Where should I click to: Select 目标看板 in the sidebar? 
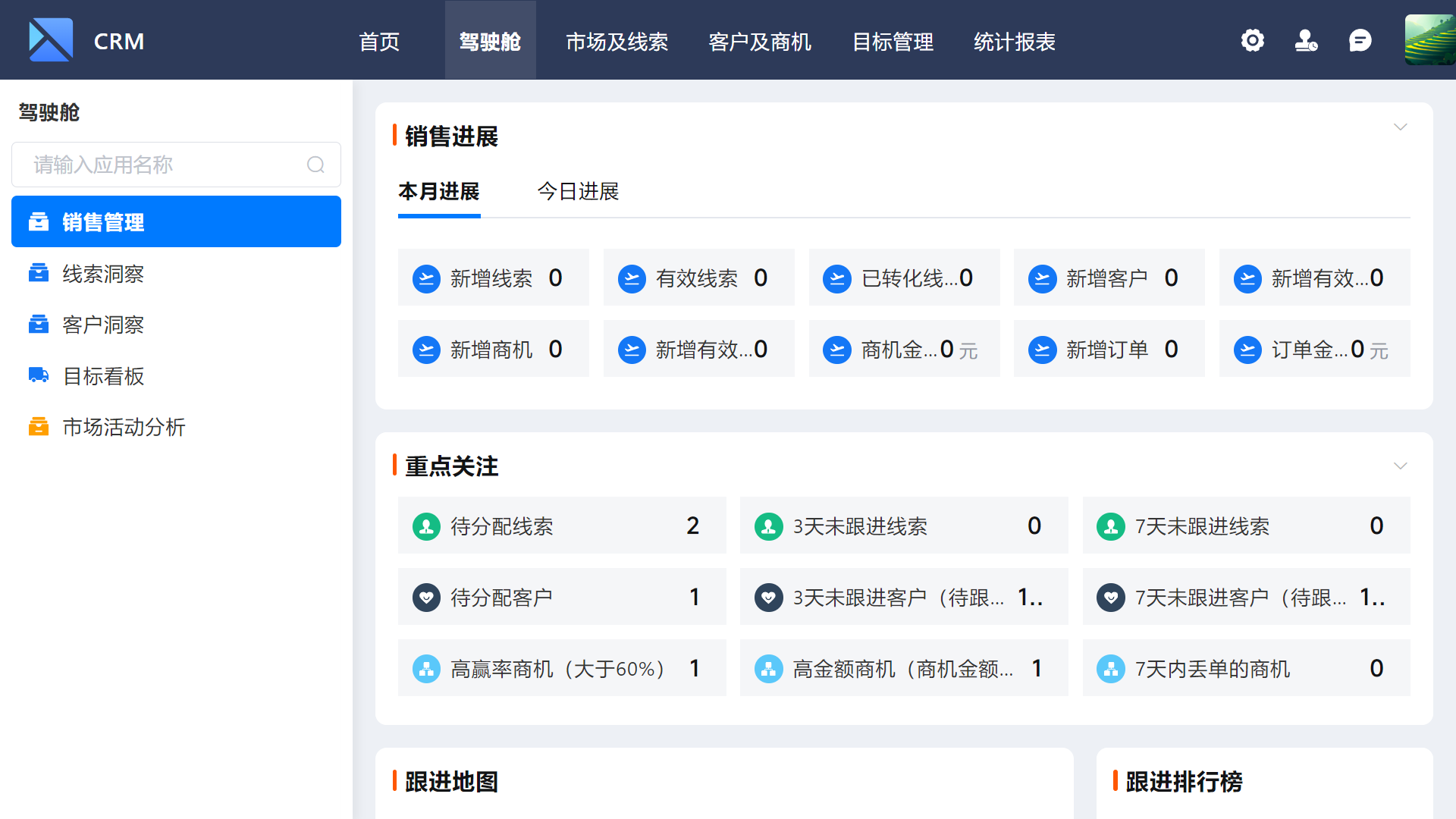pyautogui.click(x=102, y=376)
